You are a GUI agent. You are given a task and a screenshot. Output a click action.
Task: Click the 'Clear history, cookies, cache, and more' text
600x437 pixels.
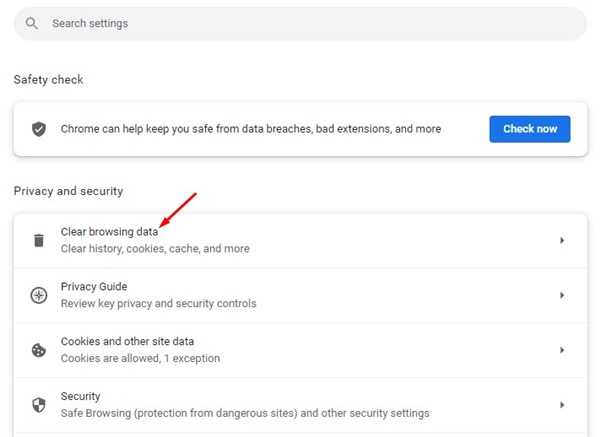155,249
